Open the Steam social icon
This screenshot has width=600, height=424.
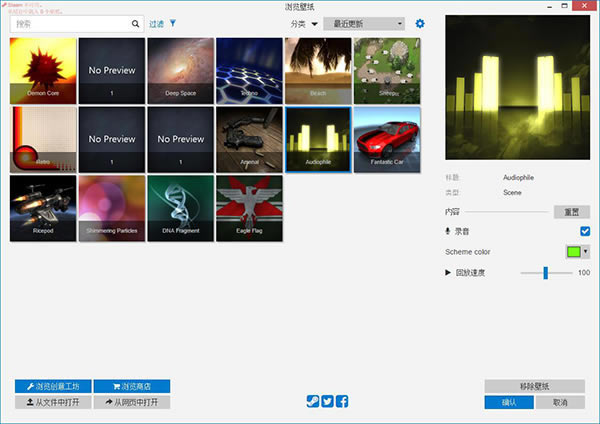tap(313, 401)
